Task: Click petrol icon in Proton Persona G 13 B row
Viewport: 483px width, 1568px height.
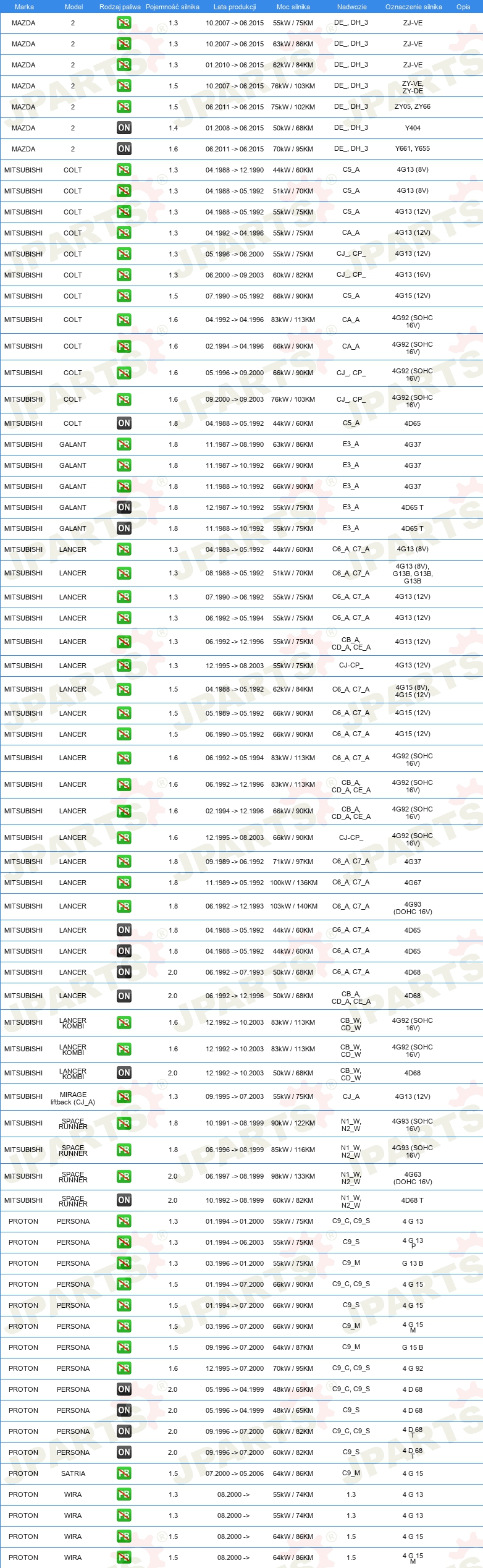Action: point(124,1263)
